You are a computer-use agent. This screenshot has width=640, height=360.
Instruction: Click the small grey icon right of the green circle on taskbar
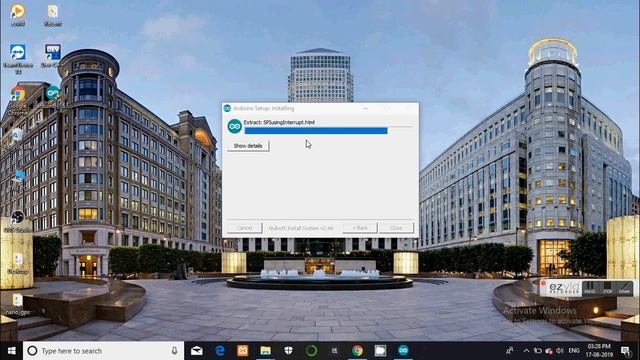coord(334,351)
